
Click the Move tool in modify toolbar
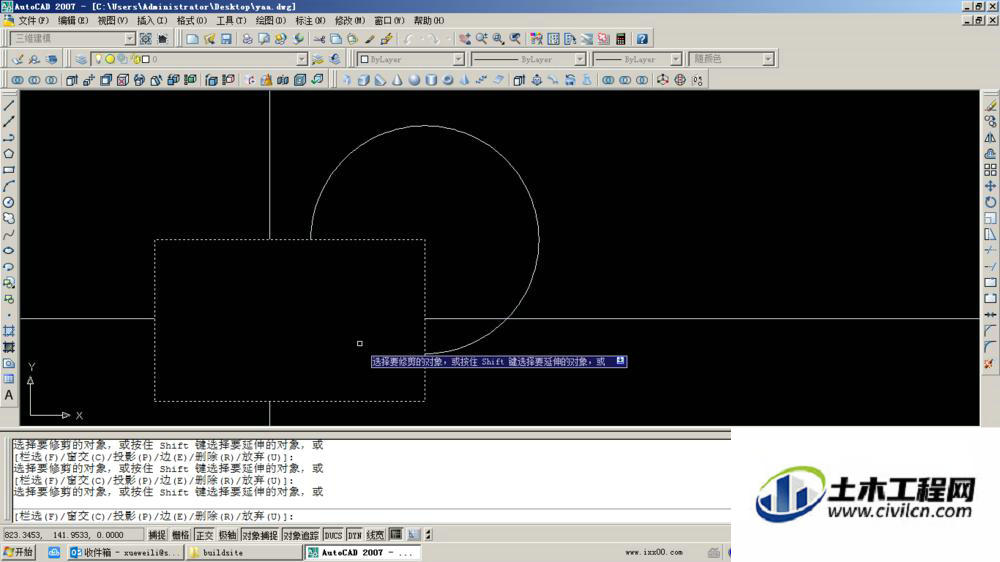(x=990, y=186)
